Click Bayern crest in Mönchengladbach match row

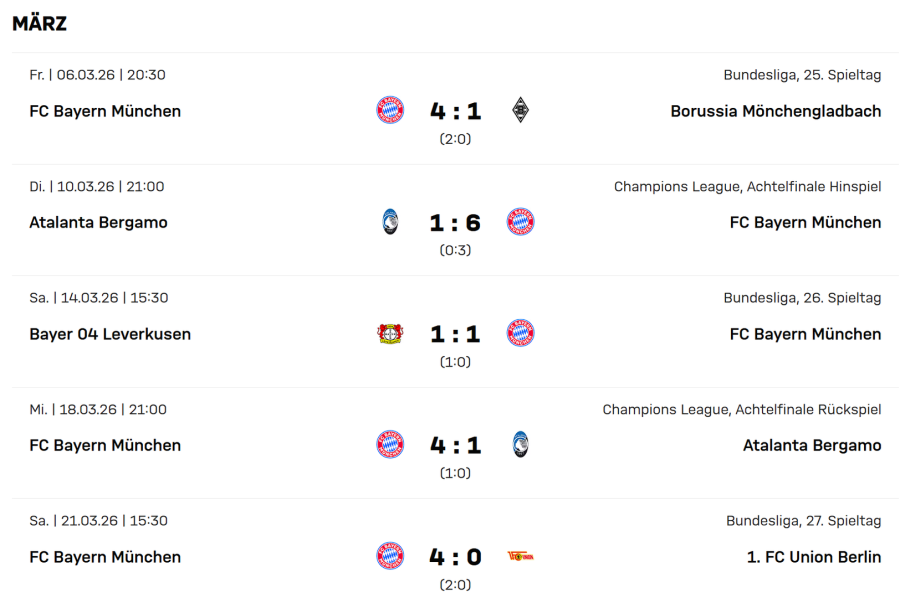[x=390, y=110]
